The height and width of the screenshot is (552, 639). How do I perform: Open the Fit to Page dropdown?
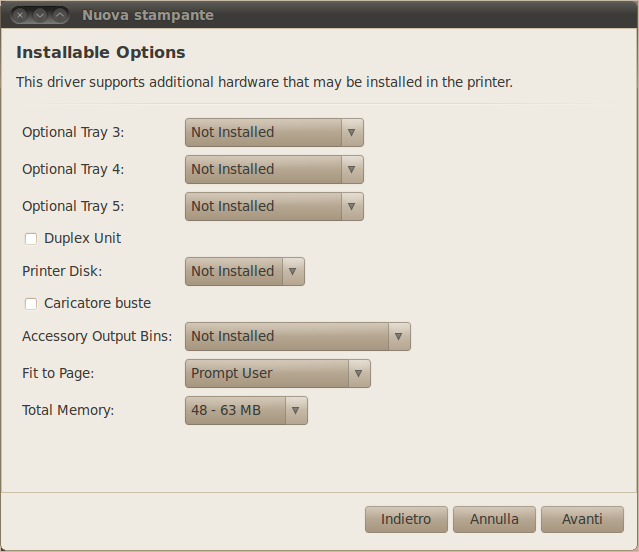277,373
